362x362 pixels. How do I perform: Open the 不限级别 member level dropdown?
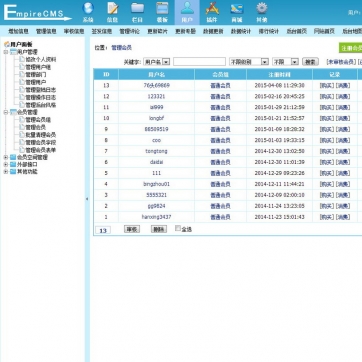pyautogui.click(x=249, y=62)
